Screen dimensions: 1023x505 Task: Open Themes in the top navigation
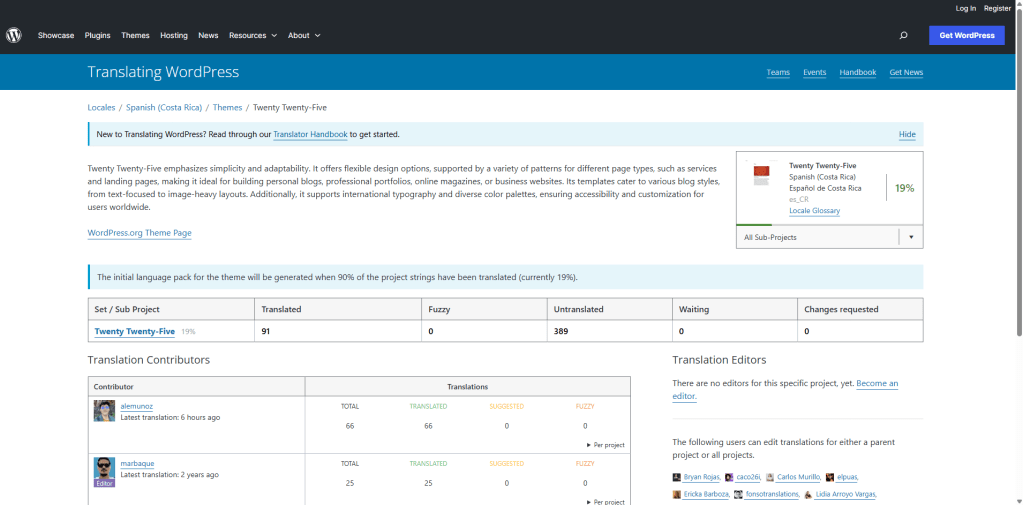135,35
